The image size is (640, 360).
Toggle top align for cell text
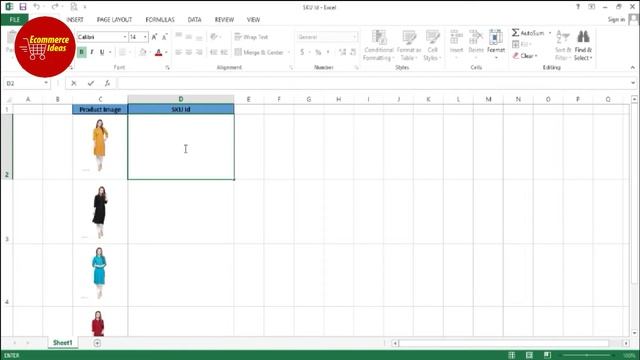coord(178,37)
